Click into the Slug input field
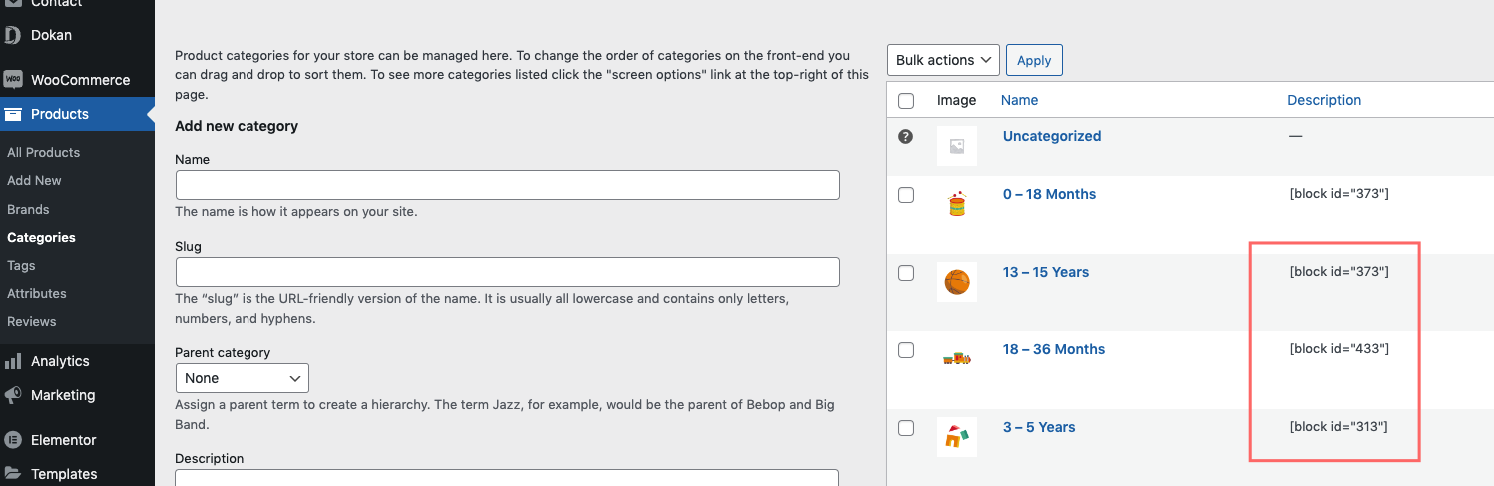Image resolution: width=1494 pixels, height=486 pixels. coord(508,272)
